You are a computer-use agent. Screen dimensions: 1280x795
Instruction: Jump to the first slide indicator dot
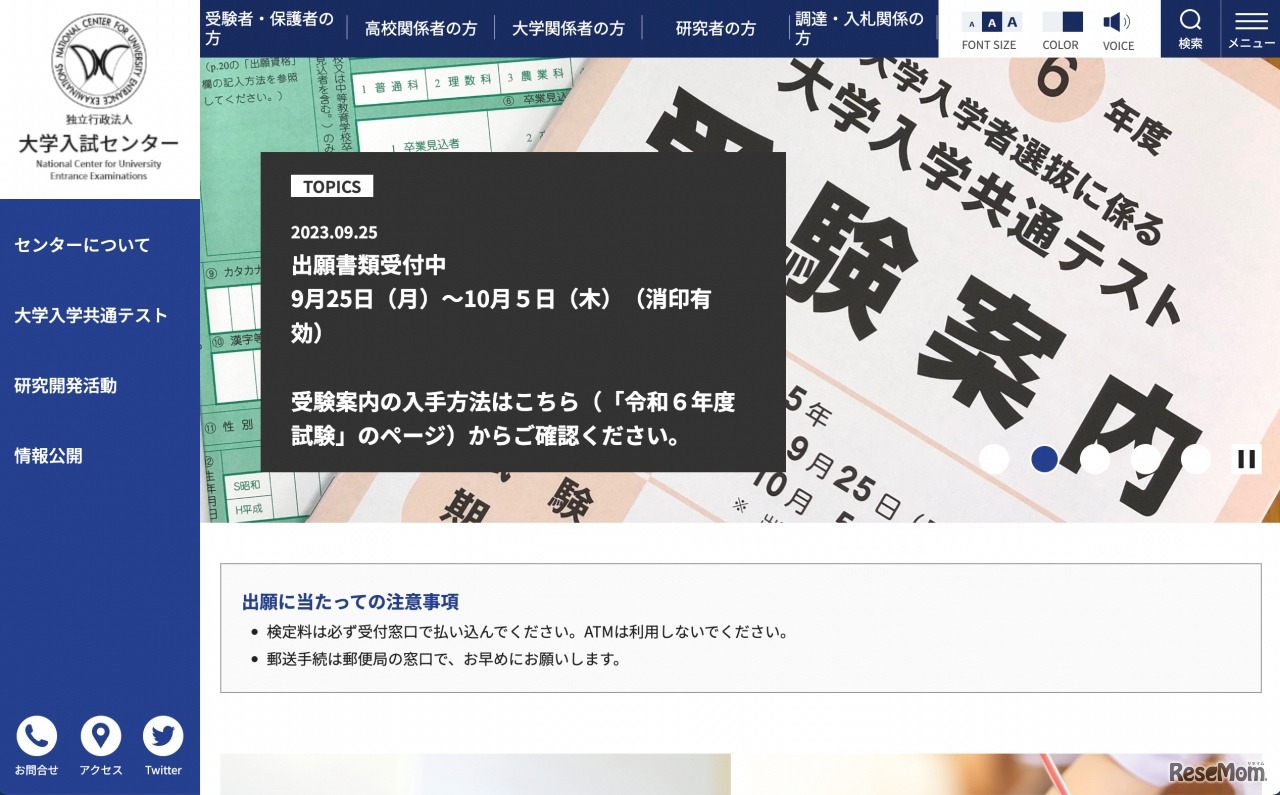994,459
